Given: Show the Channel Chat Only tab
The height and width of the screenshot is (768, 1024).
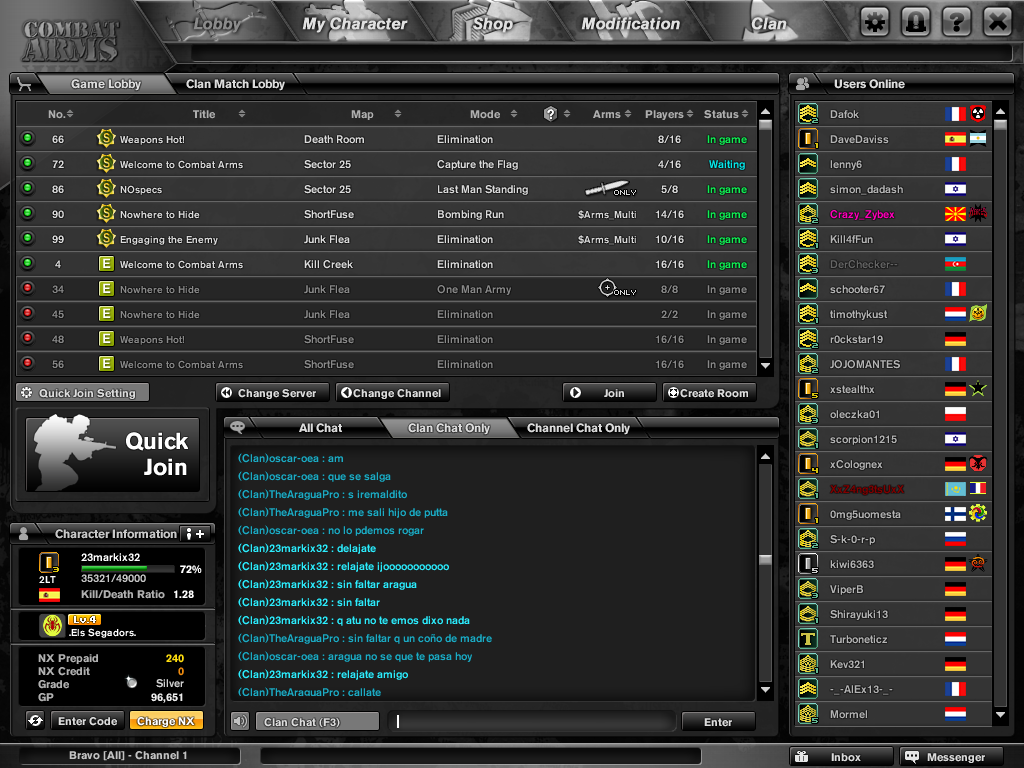Looking at the screenshot, I should coord(578,428).
